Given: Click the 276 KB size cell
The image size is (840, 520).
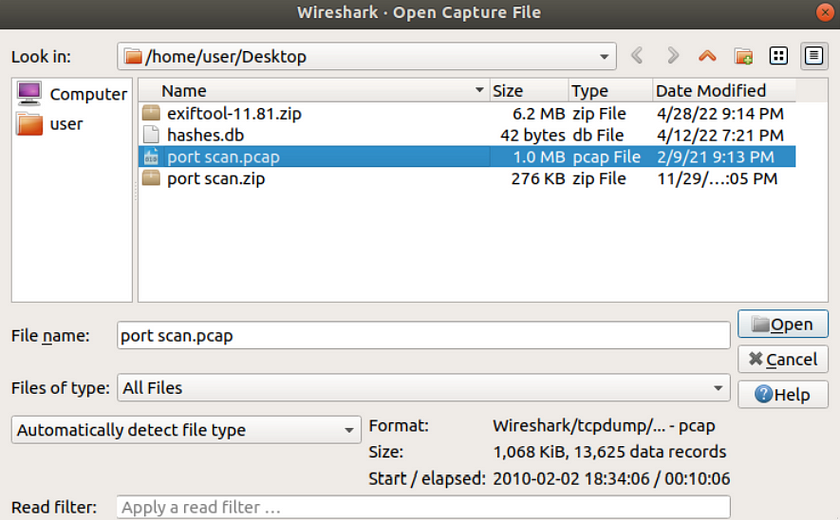Looking at the screenshot, I should pyautogui.click(x=538, y=178).
